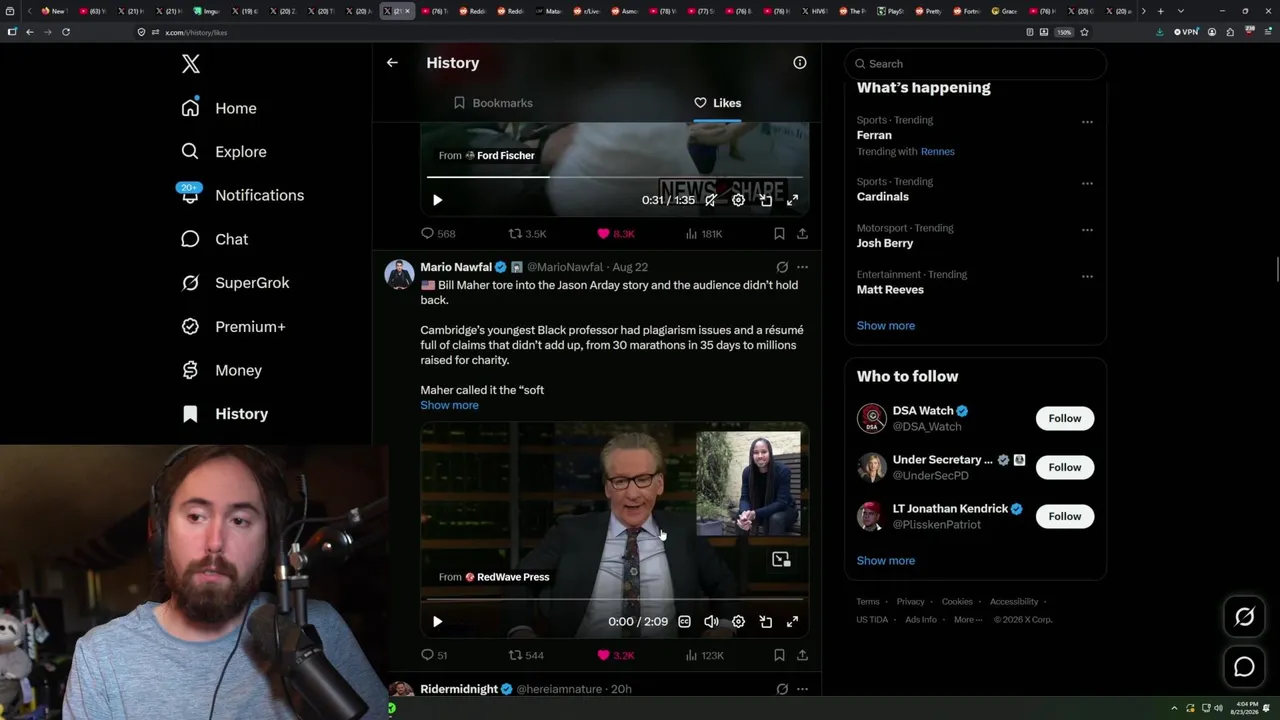Screen dimensions: 1280x720
Task: Switch to the Bookmarks tab
Action: click(493, 103)
